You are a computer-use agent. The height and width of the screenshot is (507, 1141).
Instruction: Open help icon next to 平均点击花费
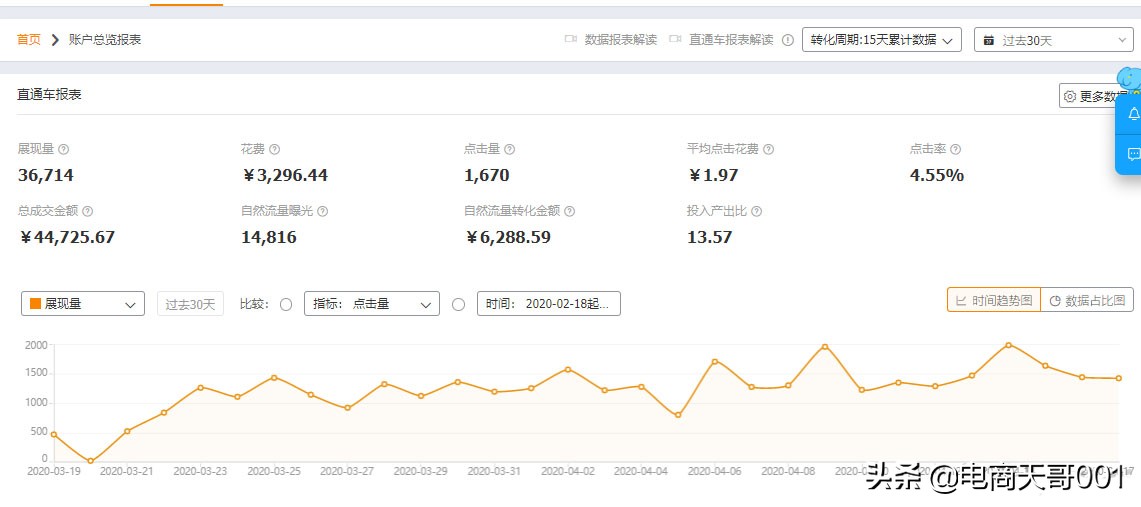tap(768, 149)
